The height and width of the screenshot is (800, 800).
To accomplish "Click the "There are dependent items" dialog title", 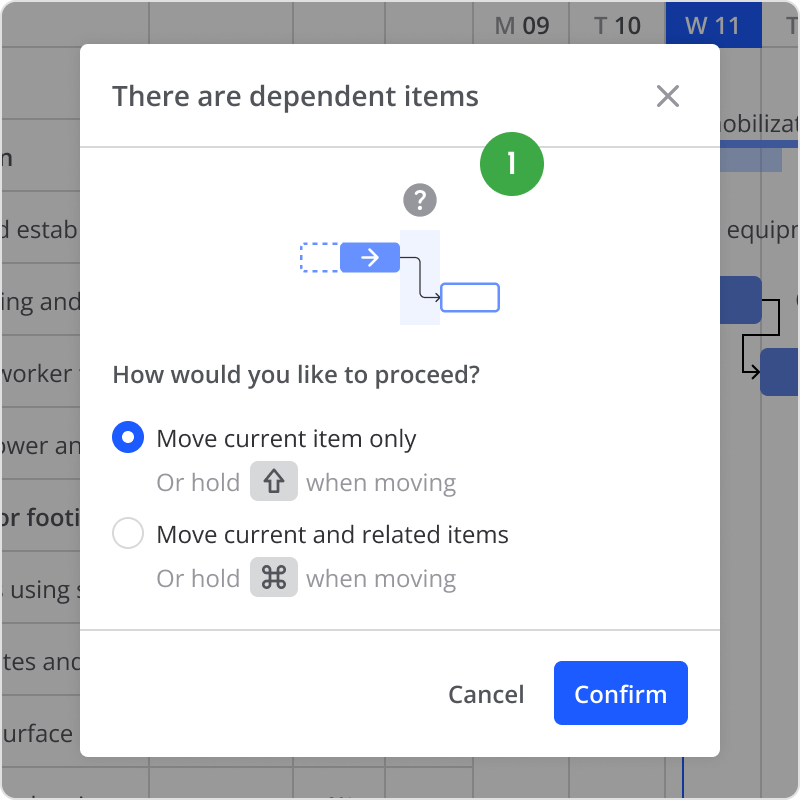I will tap(295, 96).
